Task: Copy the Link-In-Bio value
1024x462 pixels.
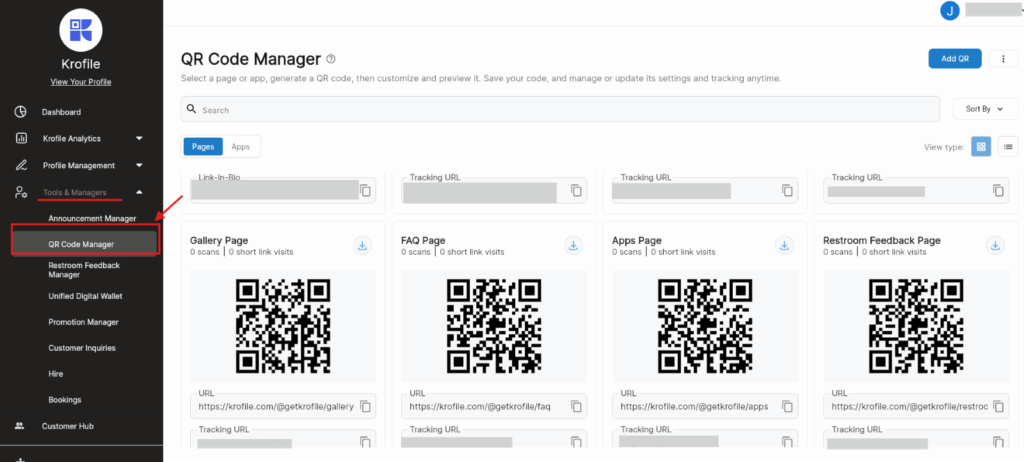Action: (366, 191)
